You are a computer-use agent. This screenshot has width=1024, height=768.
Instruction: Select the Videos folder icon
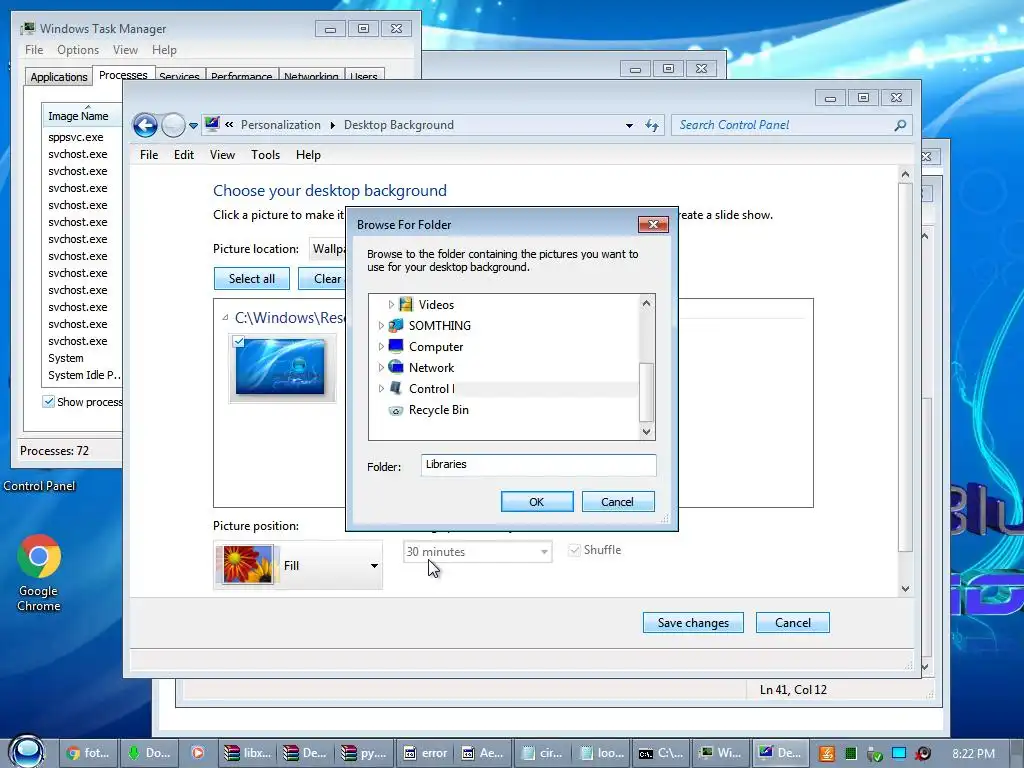tap(406, 304)
